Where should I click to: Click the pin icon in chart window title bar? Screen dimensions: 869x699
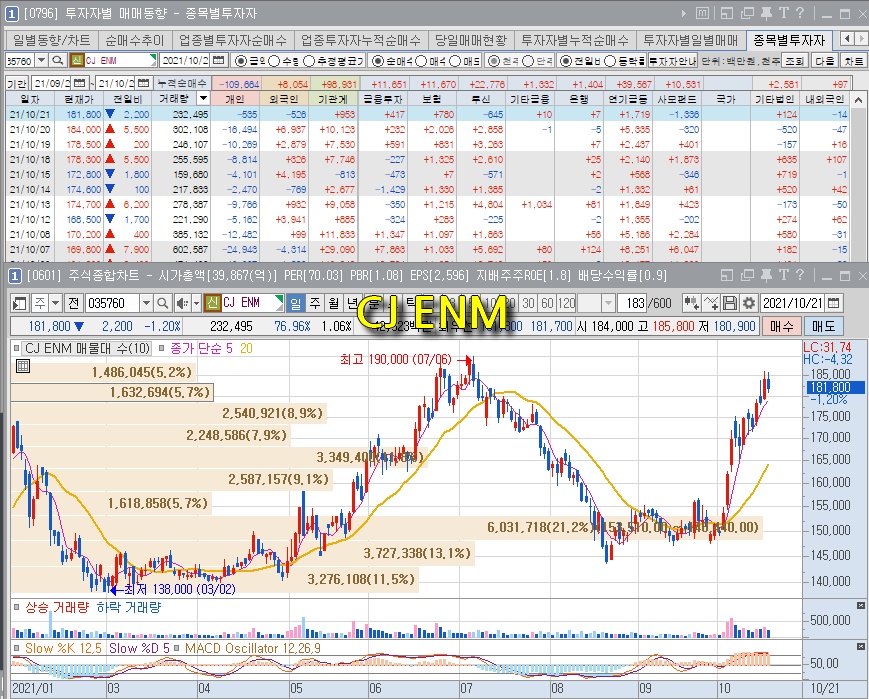pos(766,275)
